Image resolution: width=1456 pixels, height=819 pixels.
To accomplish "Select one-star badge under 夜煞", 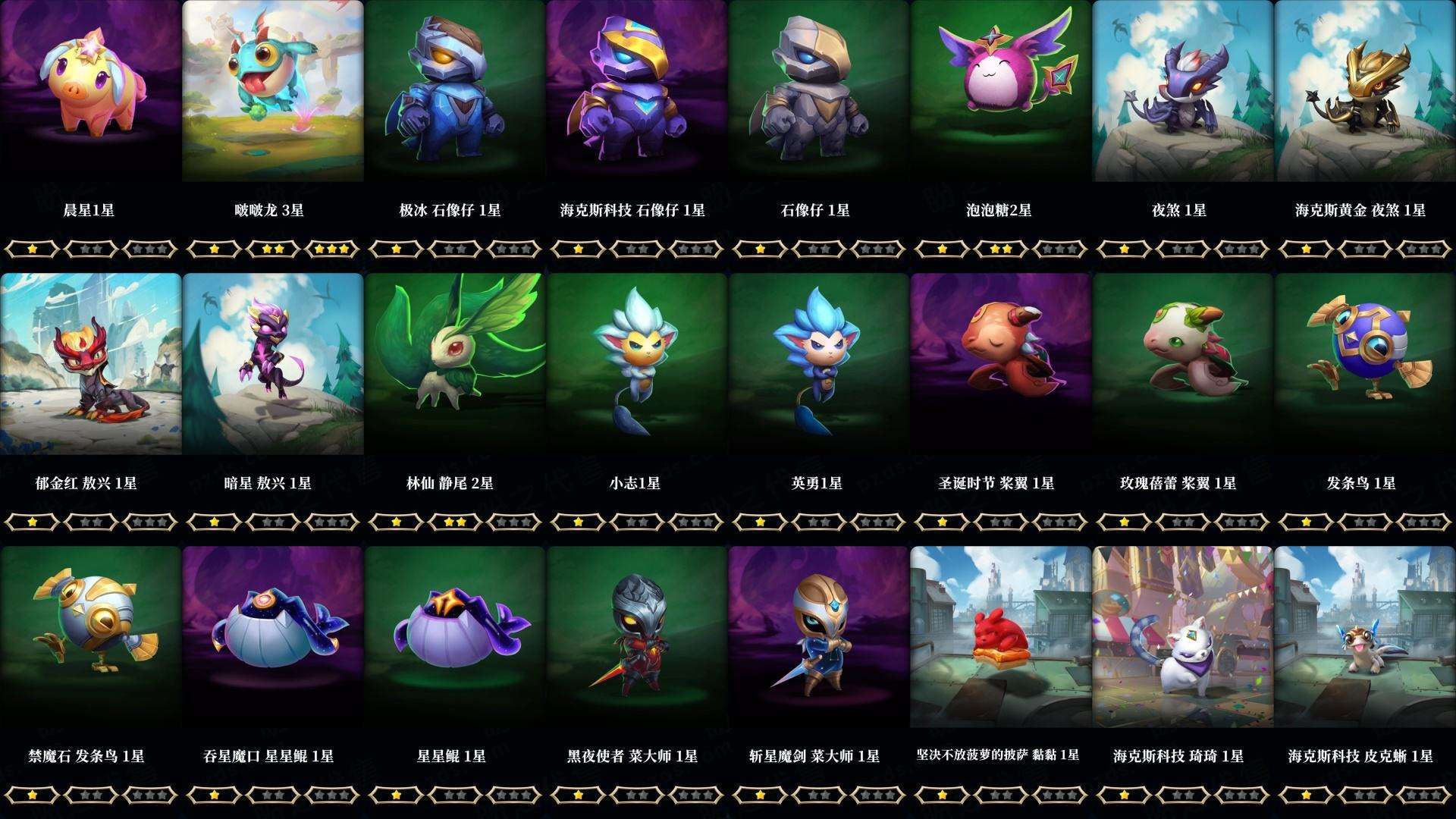I will [x=1124, y=248].
